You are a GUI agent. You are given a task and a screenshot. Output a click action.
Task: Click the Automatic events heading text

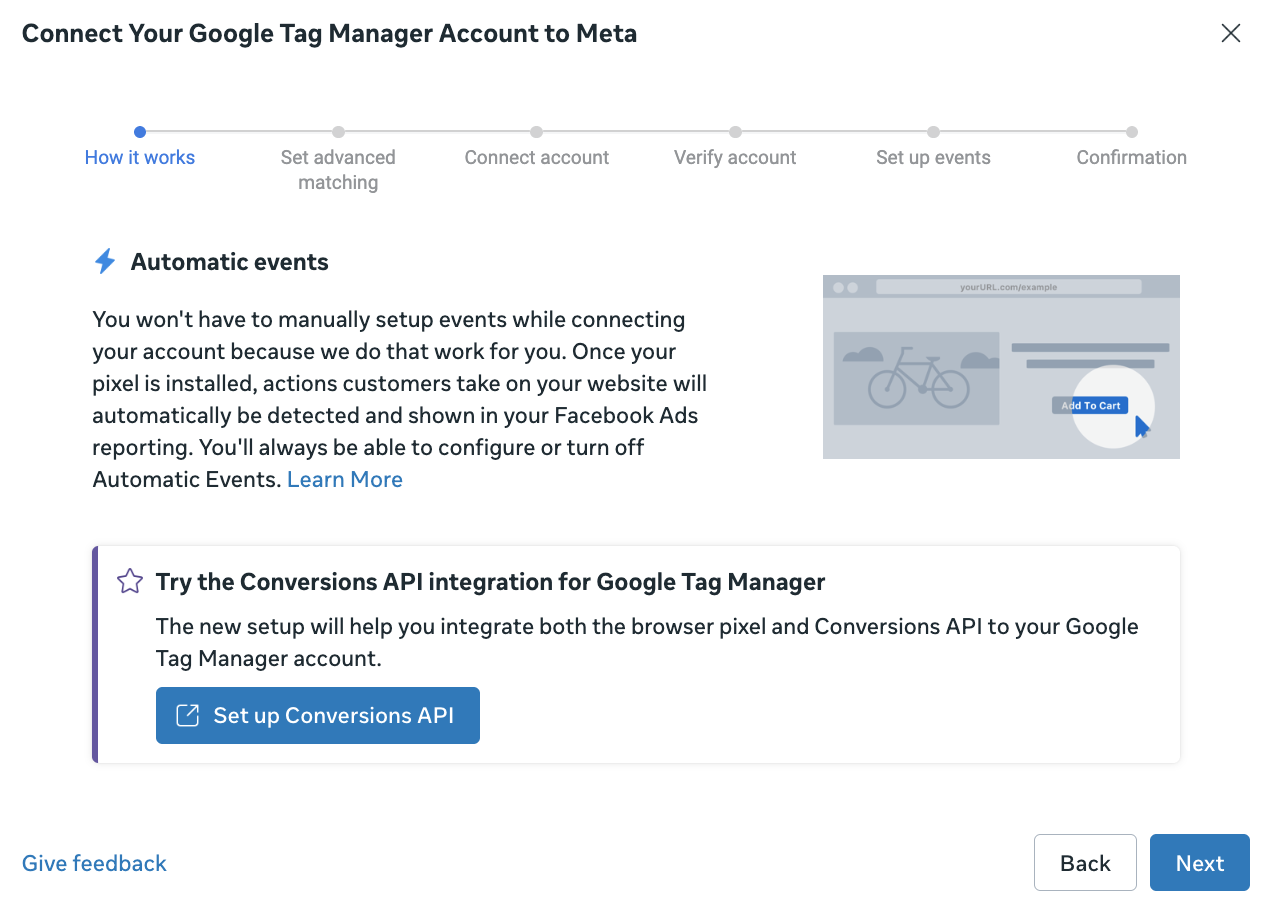(230, 262)
